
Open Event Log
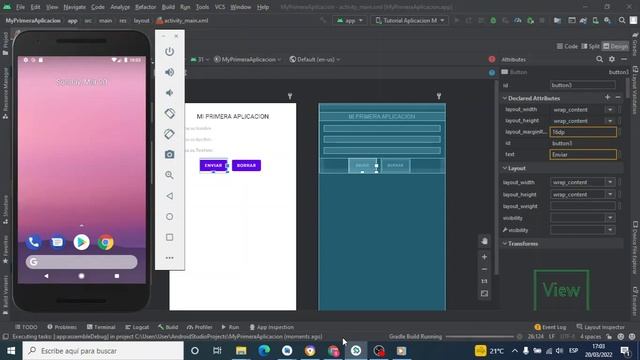(550, 327)
